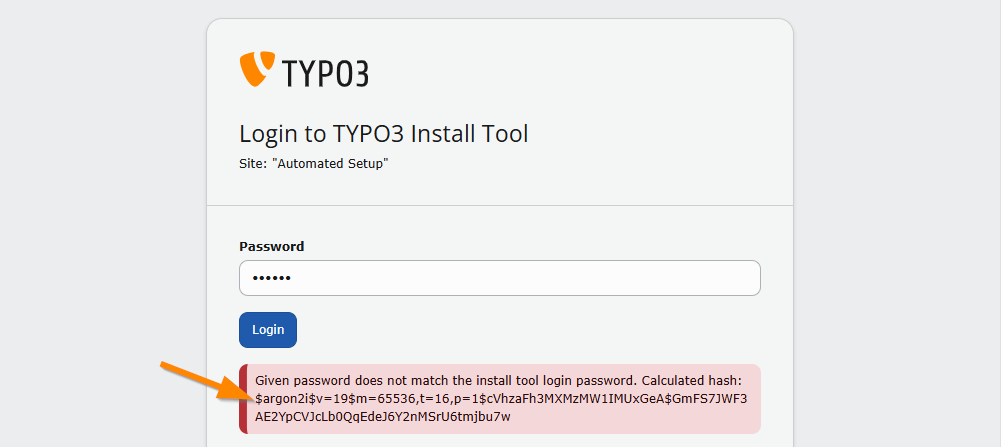The width and height of the screenshot is (1001, 447).
Task: Select the Site: "Automated Setup" text
Action: 314,163
